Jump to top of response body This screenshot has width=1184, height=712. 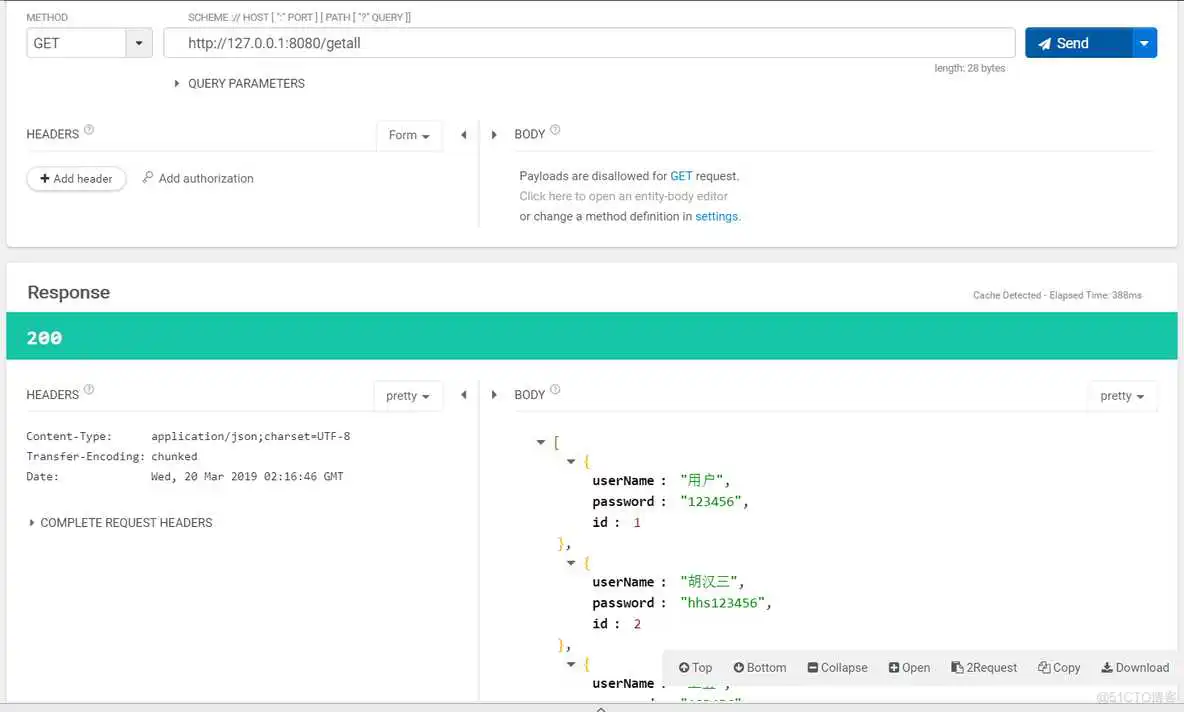pyautogui.click(x=695, y=667)
